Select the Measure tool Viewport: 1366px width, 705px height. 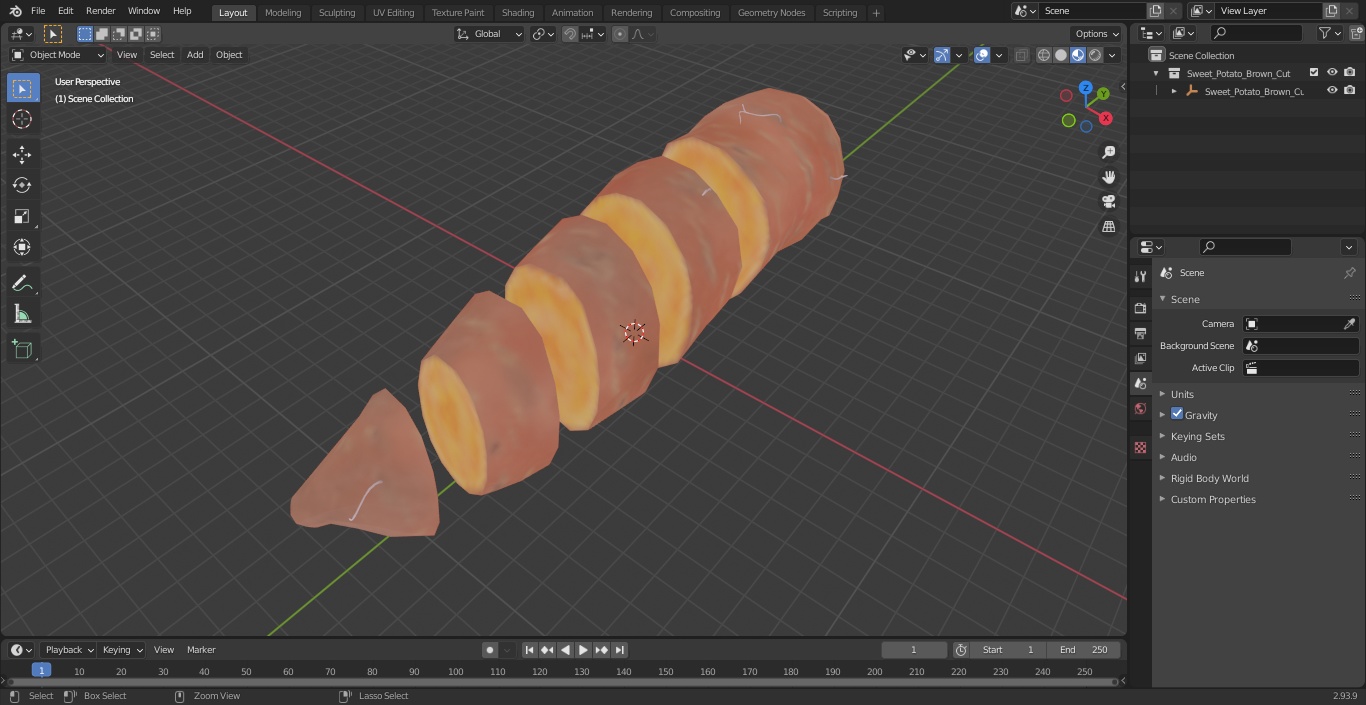[x=22, y=314]
